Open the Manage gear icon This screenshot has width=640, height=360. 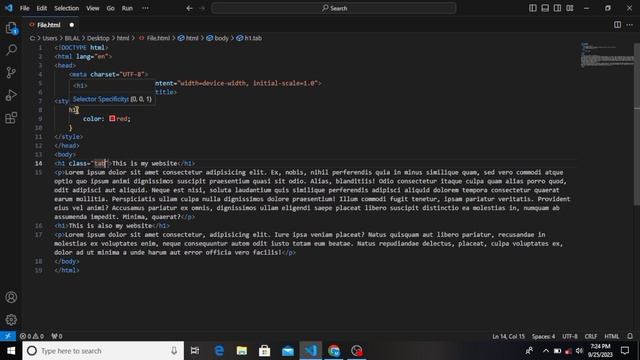tap(11, 319)
